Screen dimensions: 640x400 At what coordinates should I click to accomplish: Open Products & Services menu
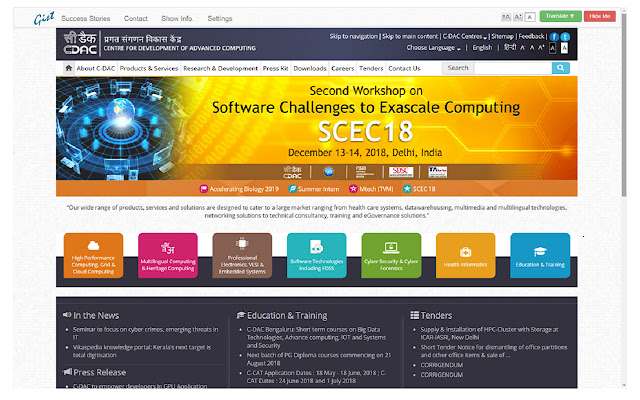pos(149,68)
